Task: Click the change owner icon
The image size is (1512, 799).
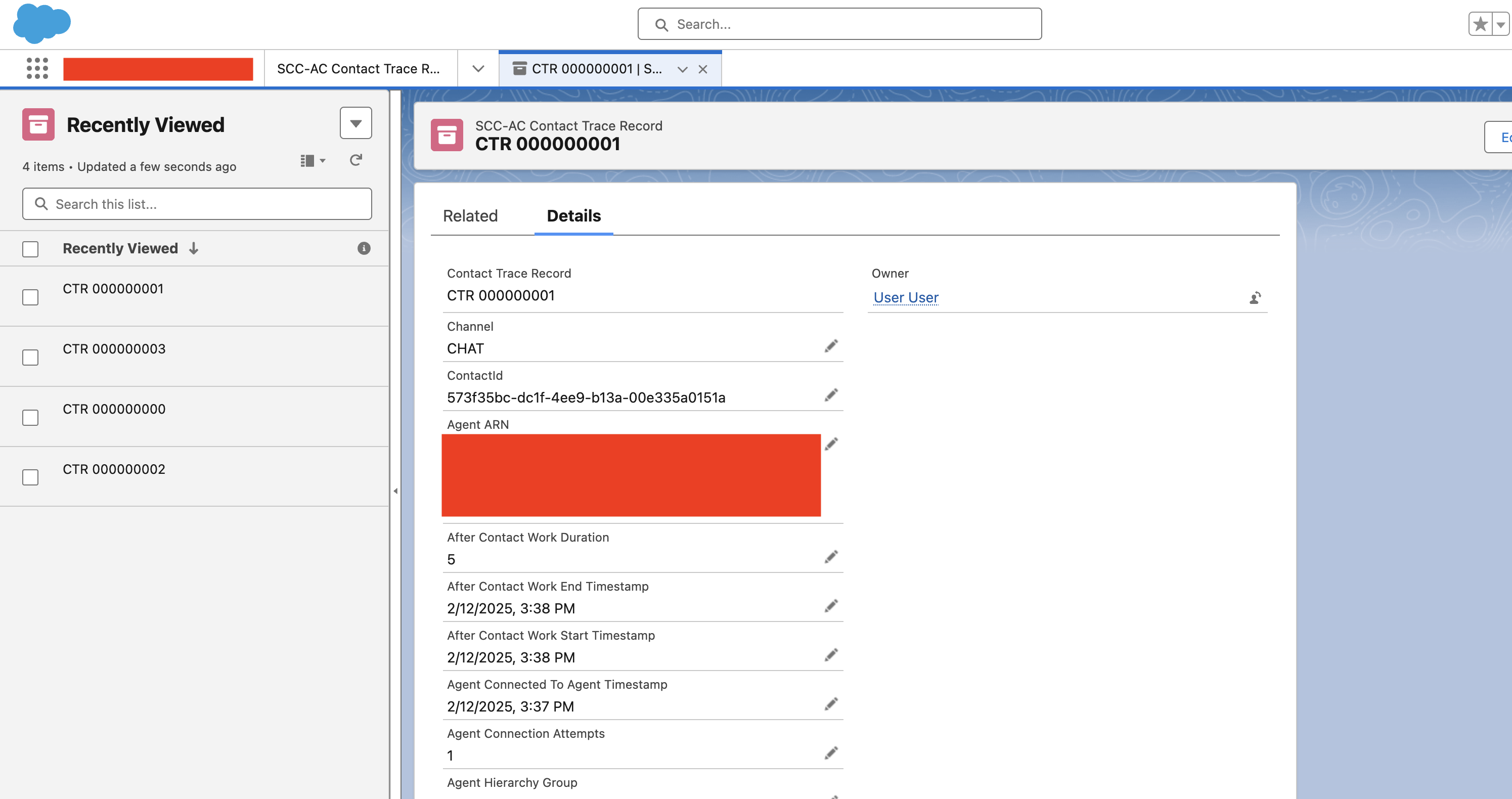Action: click(1255, 298)
